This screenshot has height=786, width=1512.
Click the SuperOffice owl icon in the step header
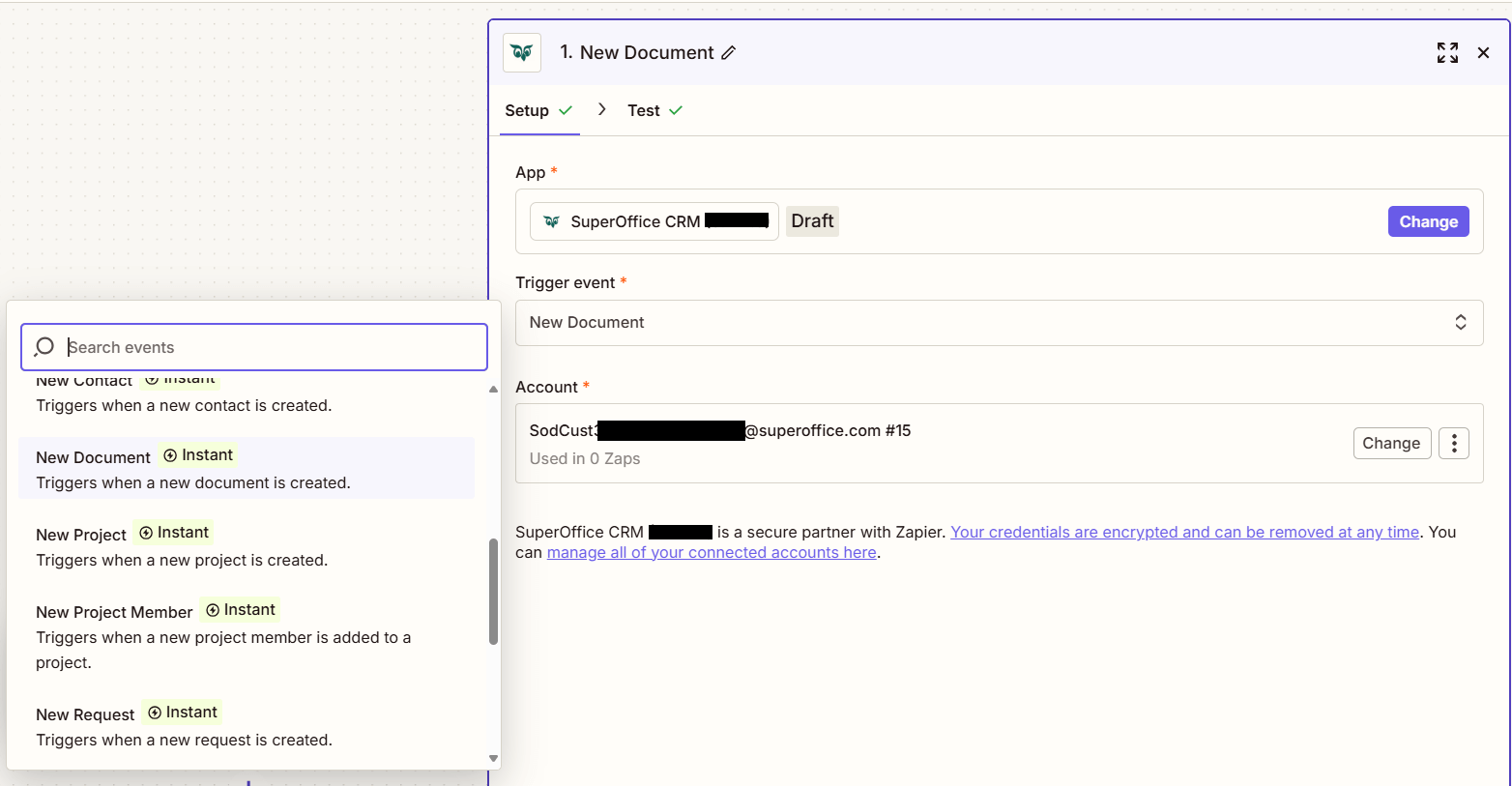pos(521,52)
